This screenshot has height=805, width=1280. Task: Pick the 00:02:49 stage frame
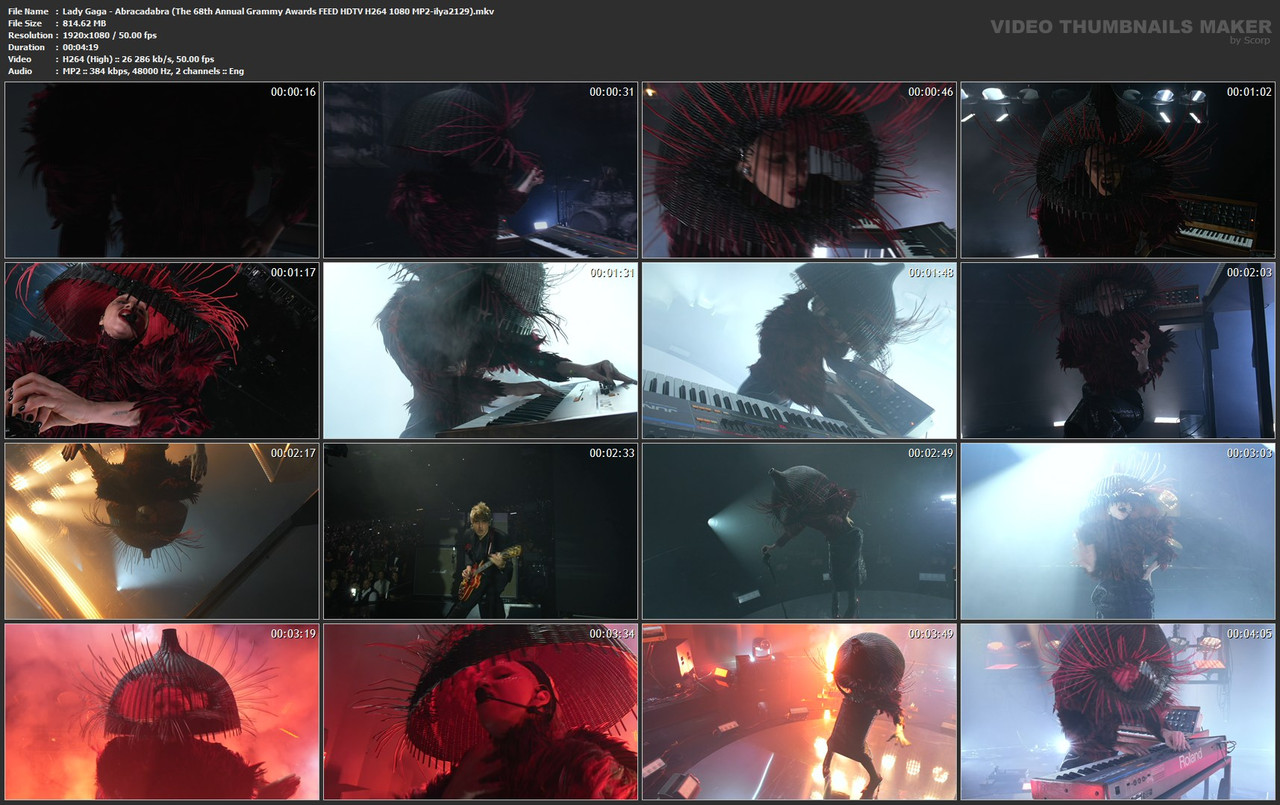click(x=799, y=531)
